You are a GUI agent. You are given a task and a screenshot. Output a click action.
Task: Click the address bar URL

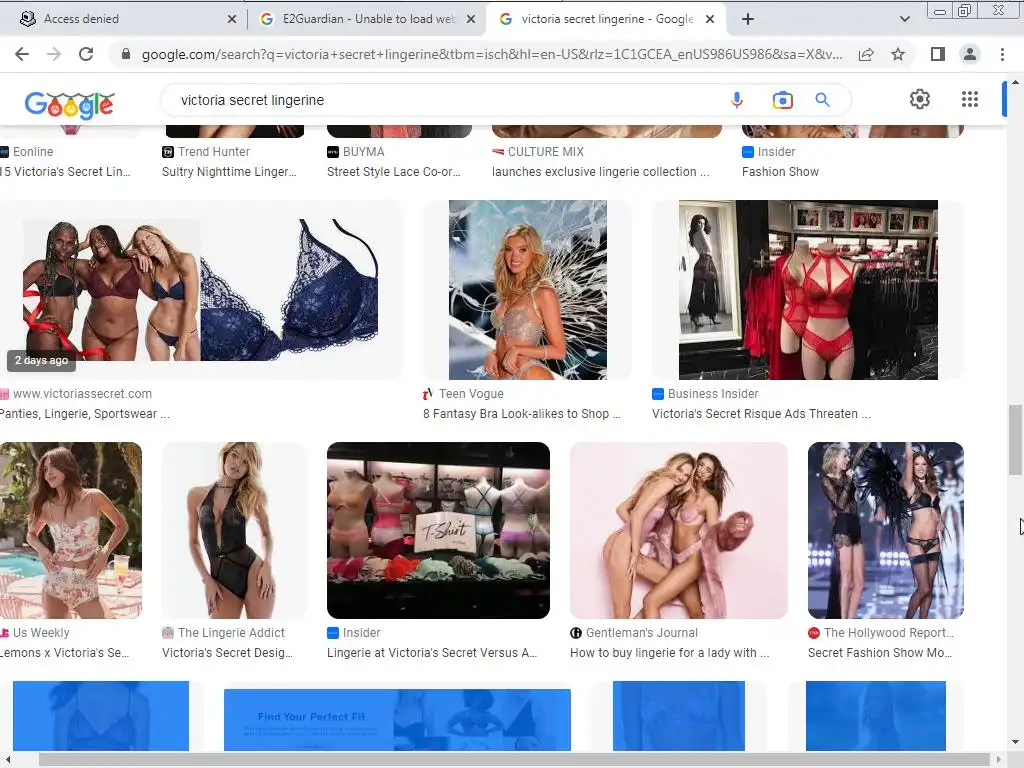tap(491, 54)
